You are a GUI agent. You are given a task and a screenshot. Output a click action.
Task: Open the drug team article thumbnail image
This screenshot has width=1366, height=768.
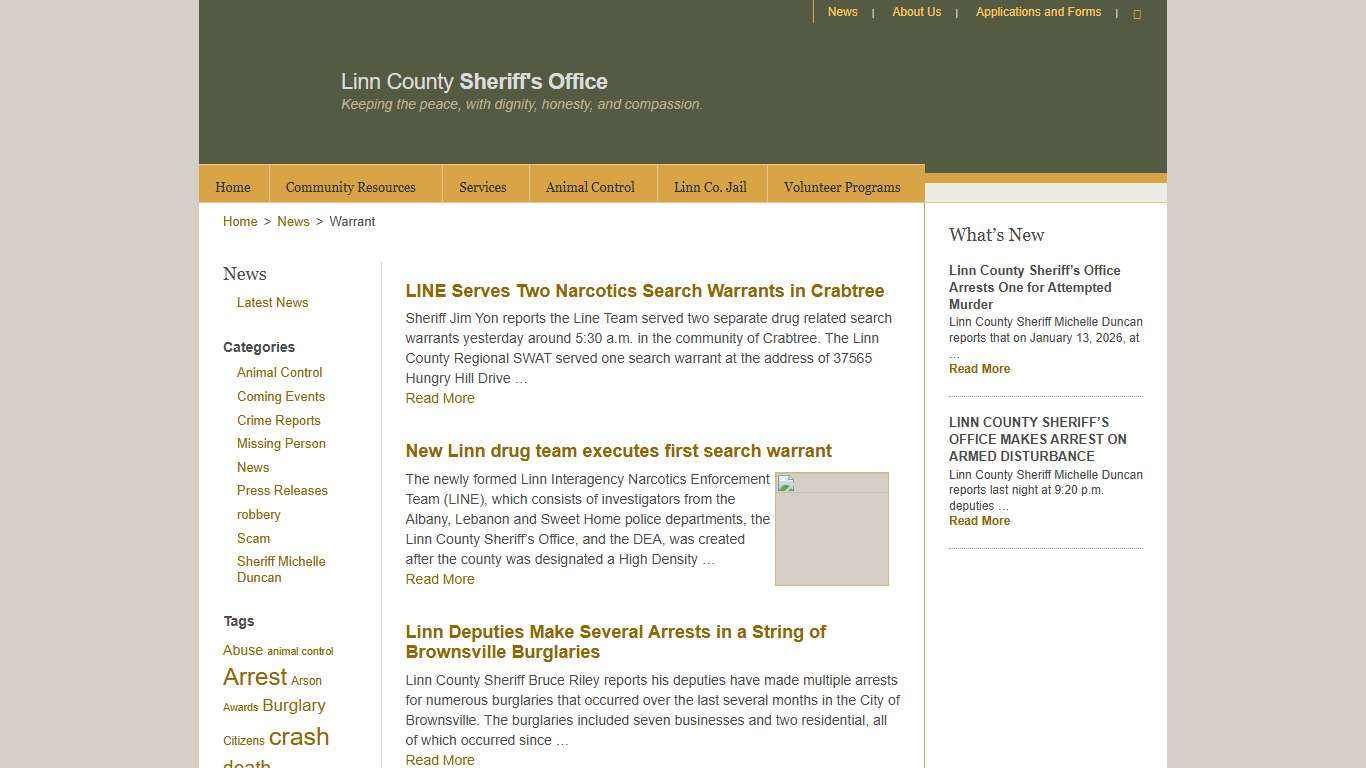pyautogui.click(x=831, y=528)
